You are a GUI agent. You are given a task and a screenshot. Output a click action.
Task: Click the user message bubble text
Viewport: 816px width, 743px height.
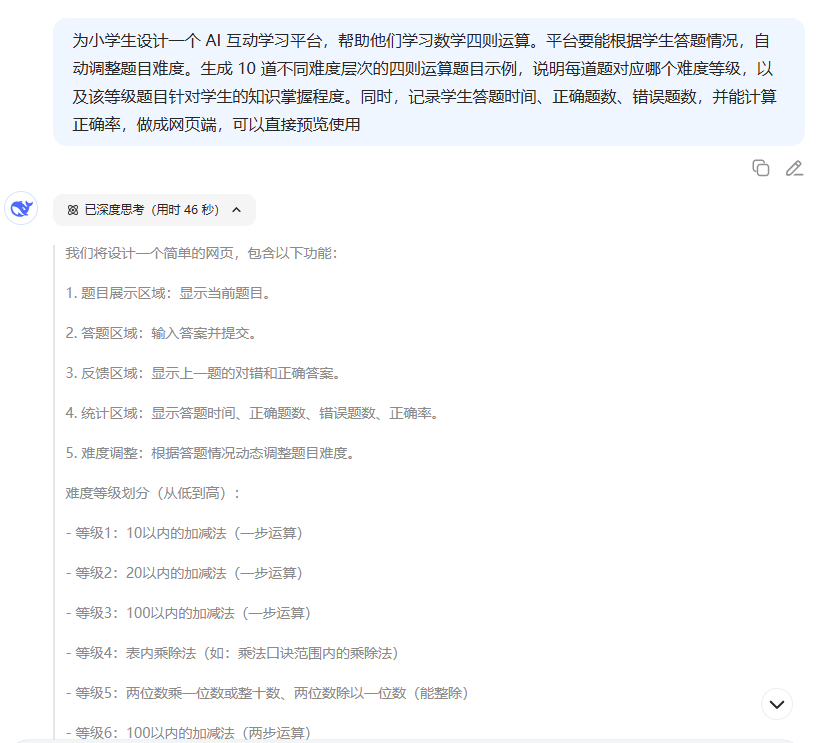click(x=424, y=82)
